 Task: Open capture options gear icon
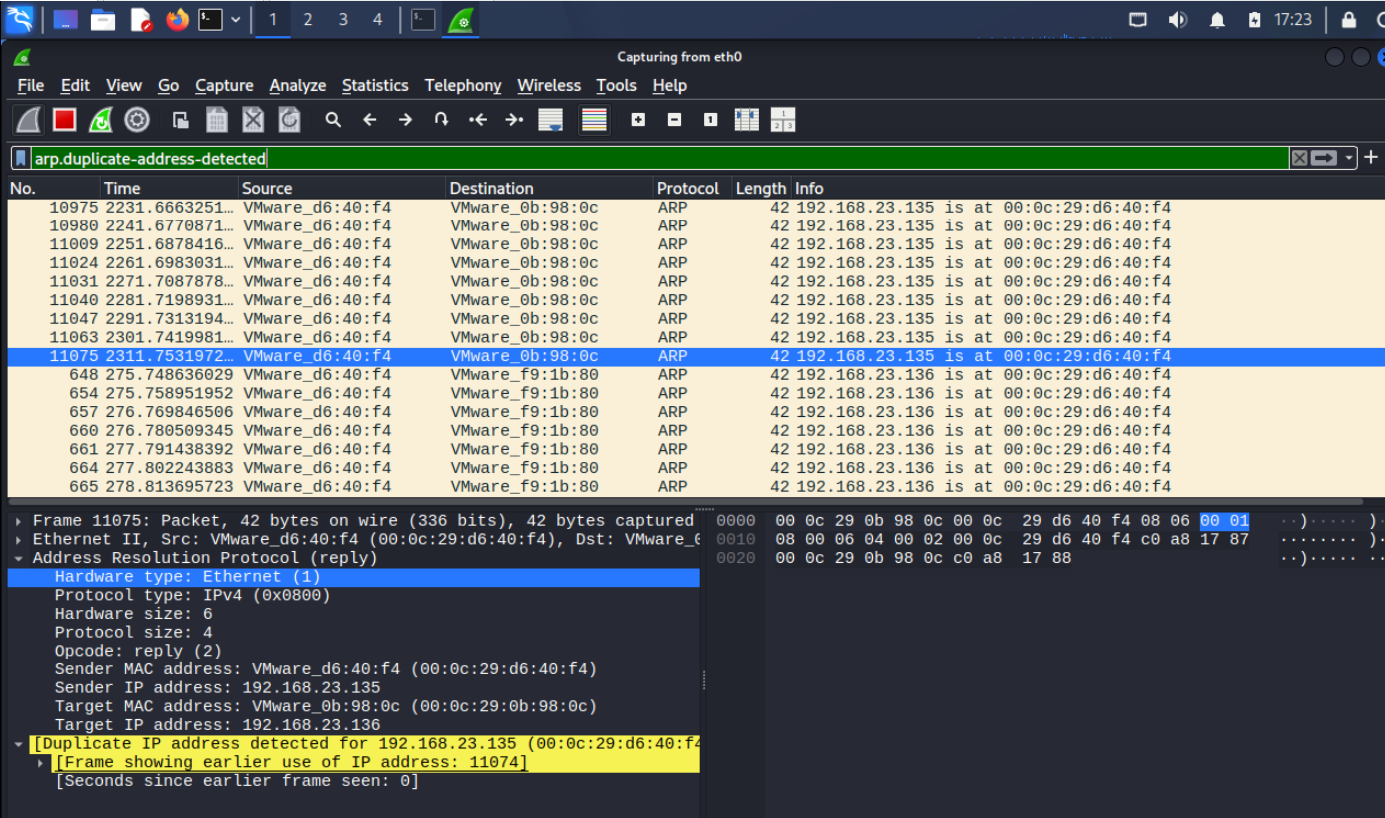pos(137,120)
